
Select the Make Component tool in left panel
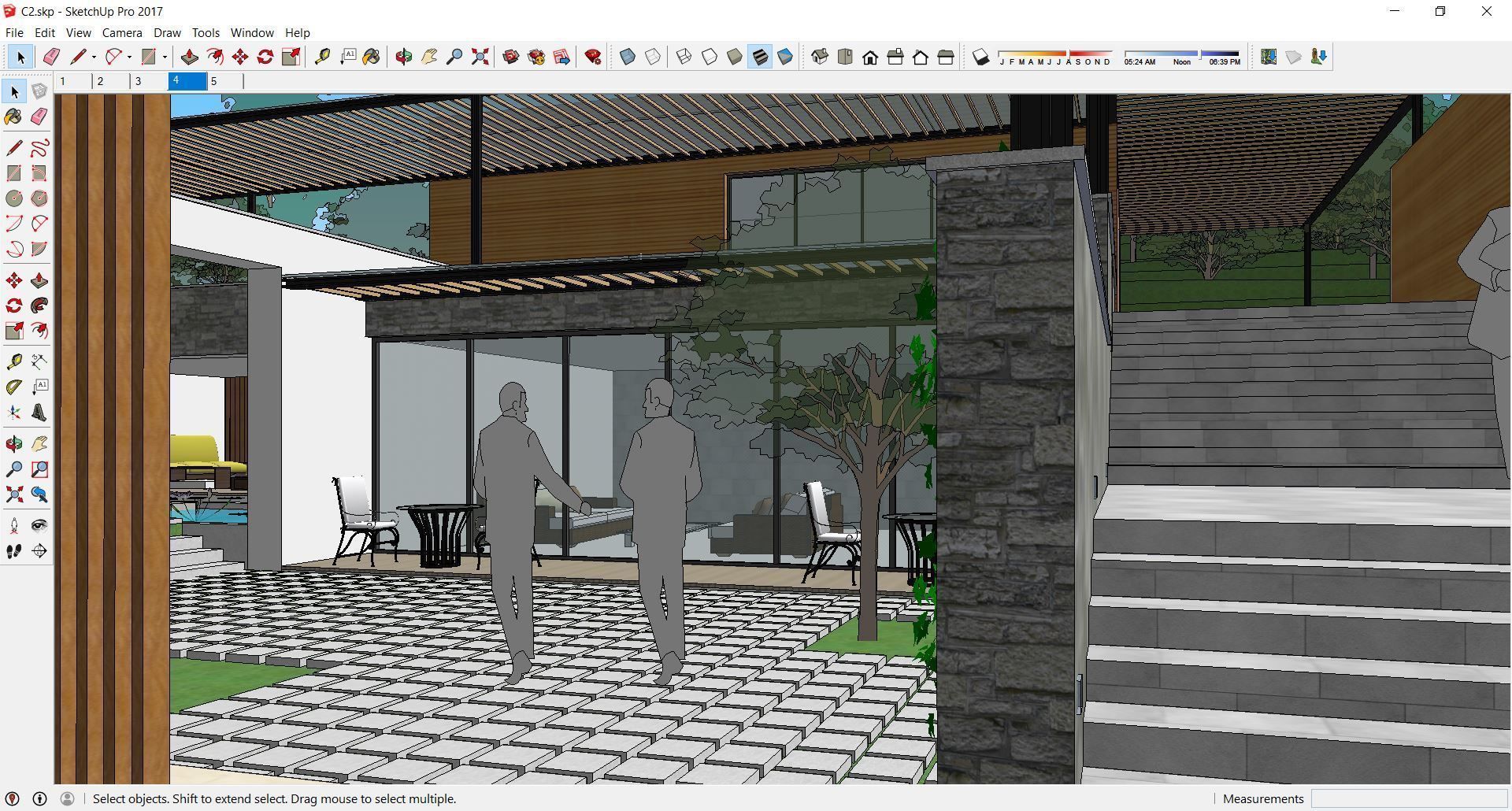tap(39, 91)
